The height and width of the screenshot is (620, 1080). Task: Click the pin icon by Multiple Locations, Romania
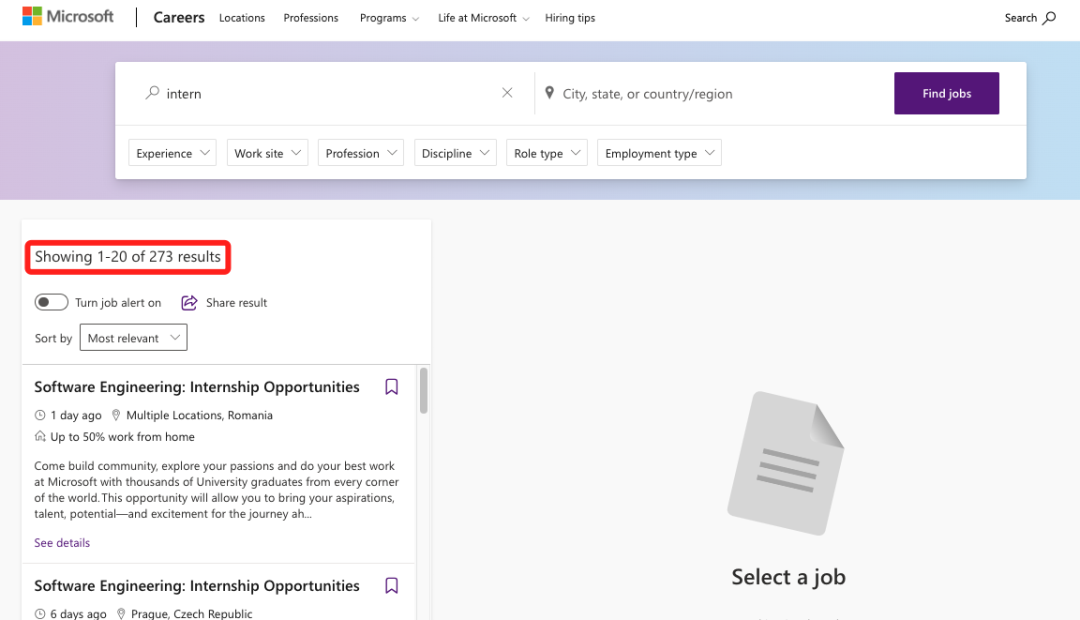pyautogui.click(x=116, y=415)
